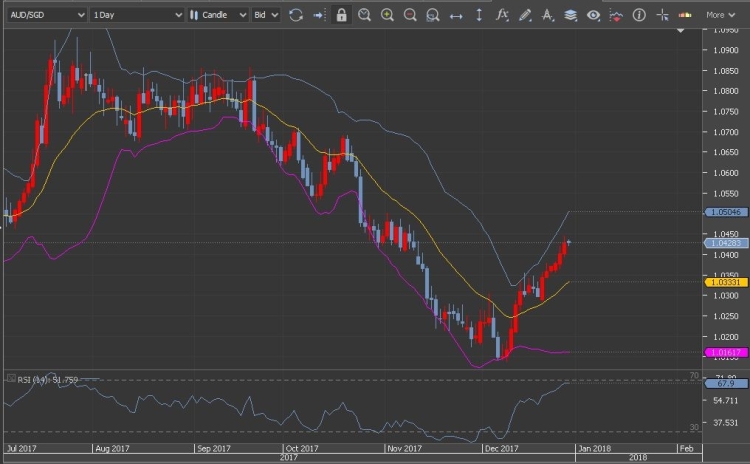Select the text annotation tool
The width and height of the screenshot is (750, 464).
[548, 15]
